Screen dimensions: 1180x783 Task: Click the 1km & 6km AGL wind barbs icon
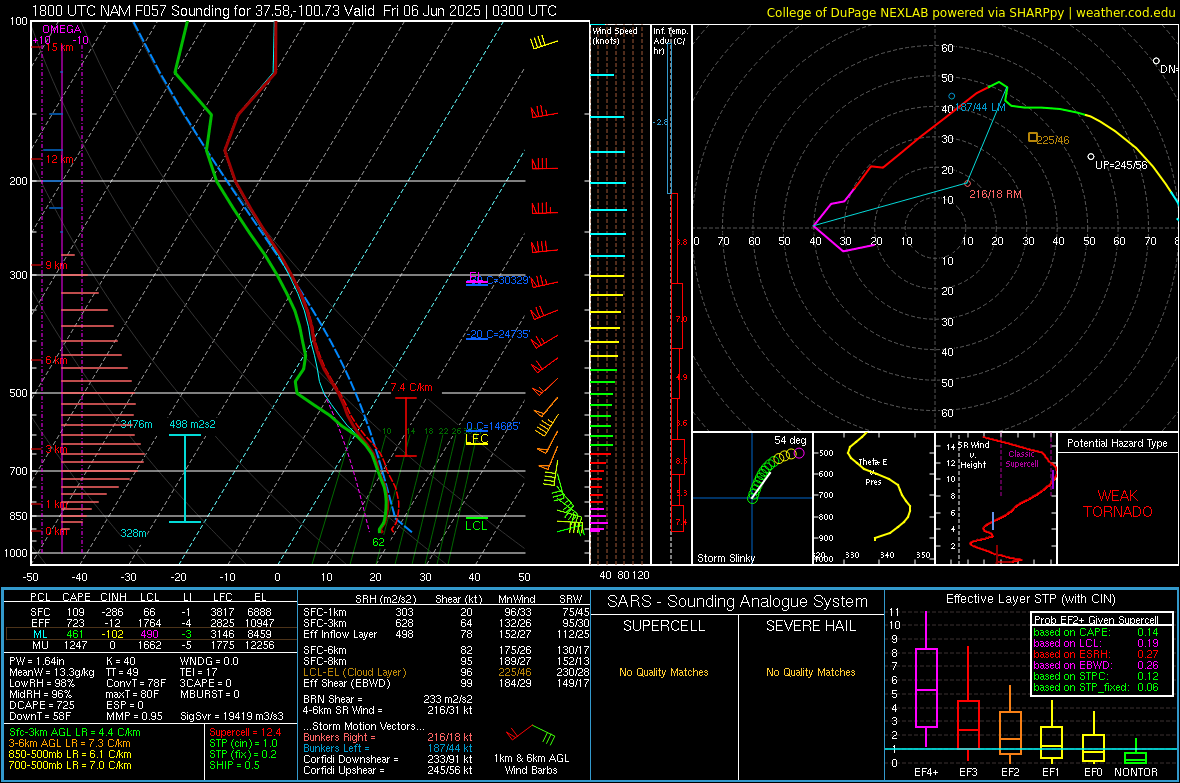click(x=531, y=734)
